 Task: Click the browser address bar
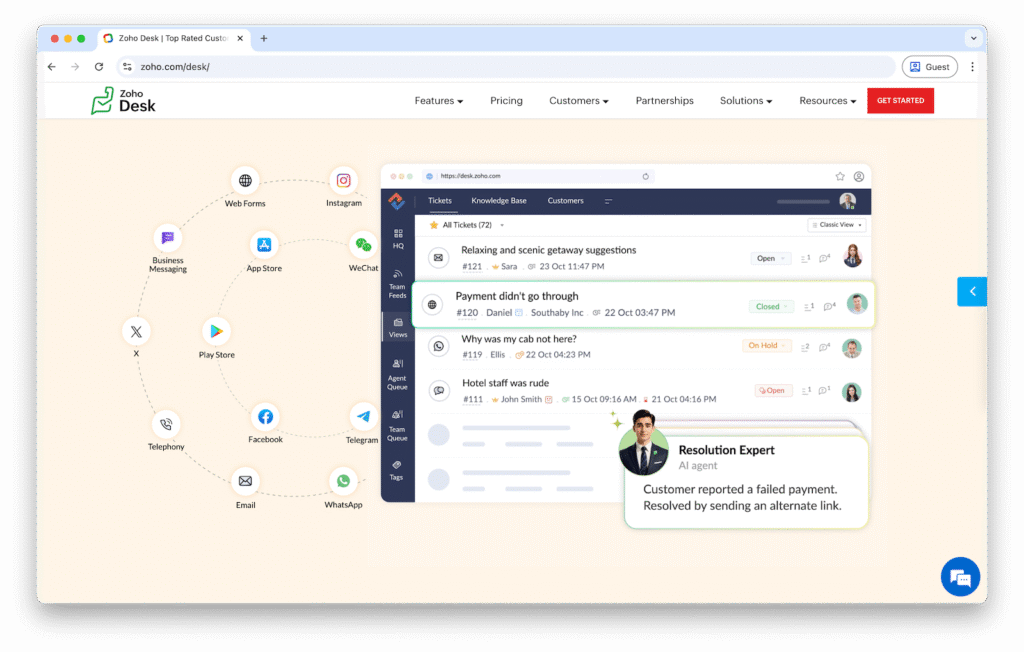point(500,67)
